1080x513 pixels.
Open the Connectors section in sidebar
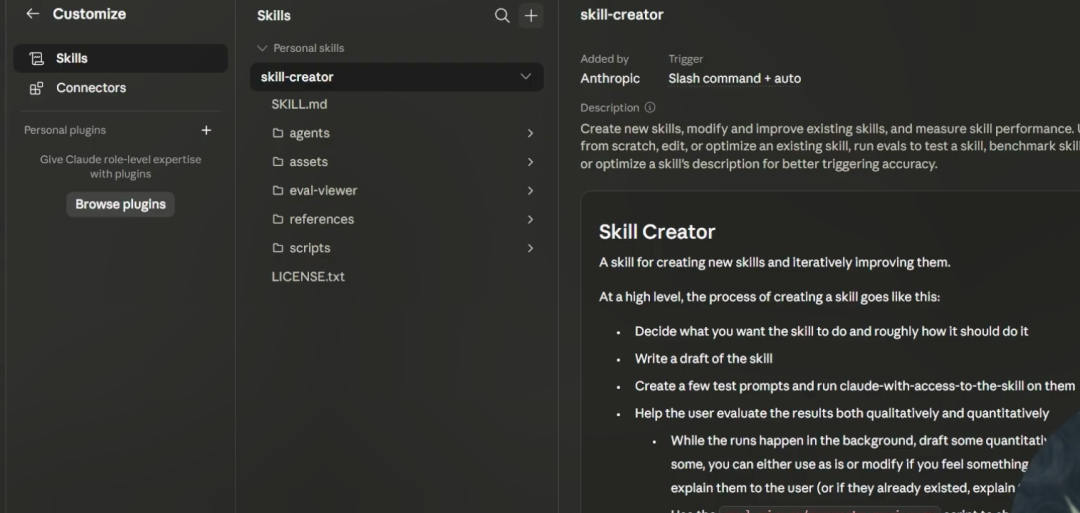121,88
